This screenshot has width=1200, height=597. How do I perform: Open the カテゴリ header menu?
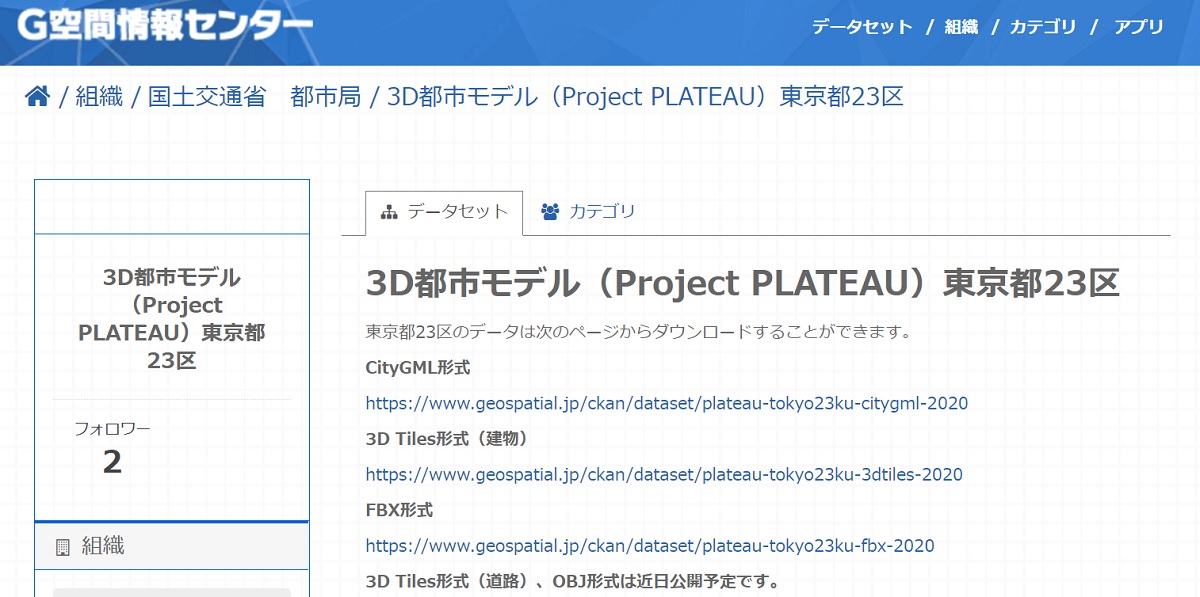click(x=1043, y=27)
